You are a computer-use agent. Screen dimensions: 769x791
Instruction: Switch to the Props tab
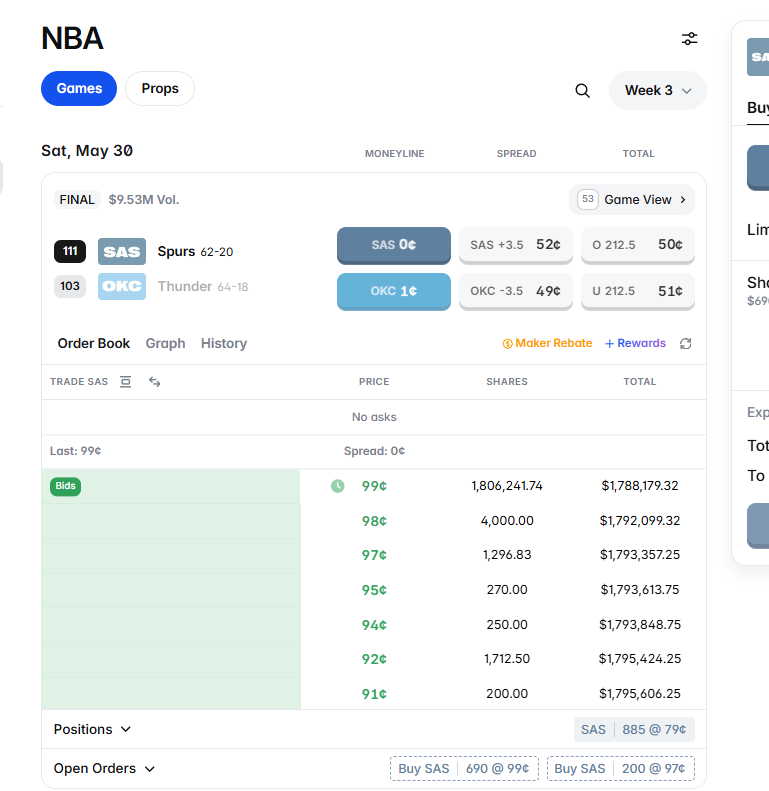click(160, 88)
